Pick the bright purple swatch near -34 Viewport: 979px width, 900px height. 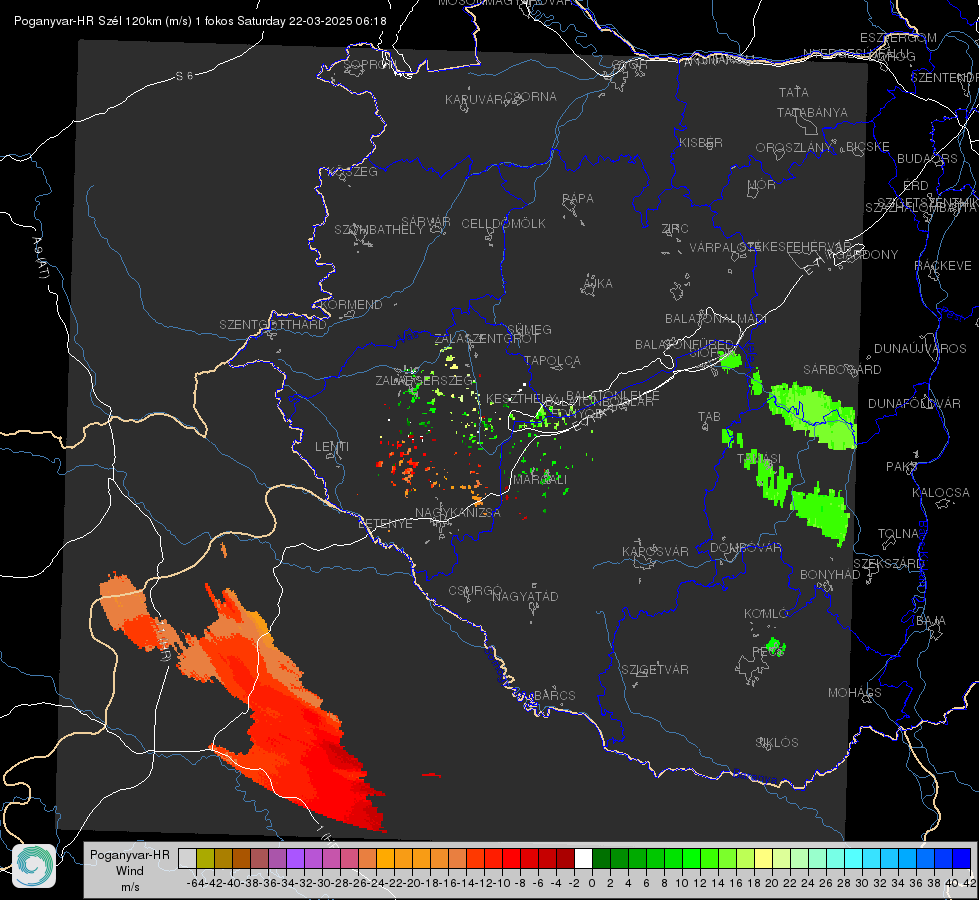point(295,858)
